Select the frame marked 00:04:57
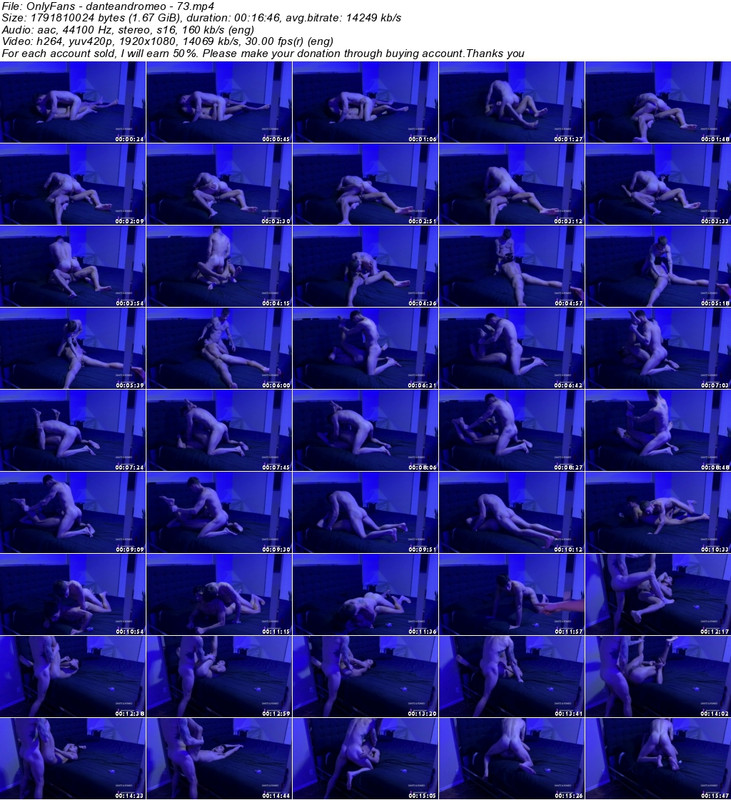The height and width of the screenshot is (800, 731). click(511, 266)
